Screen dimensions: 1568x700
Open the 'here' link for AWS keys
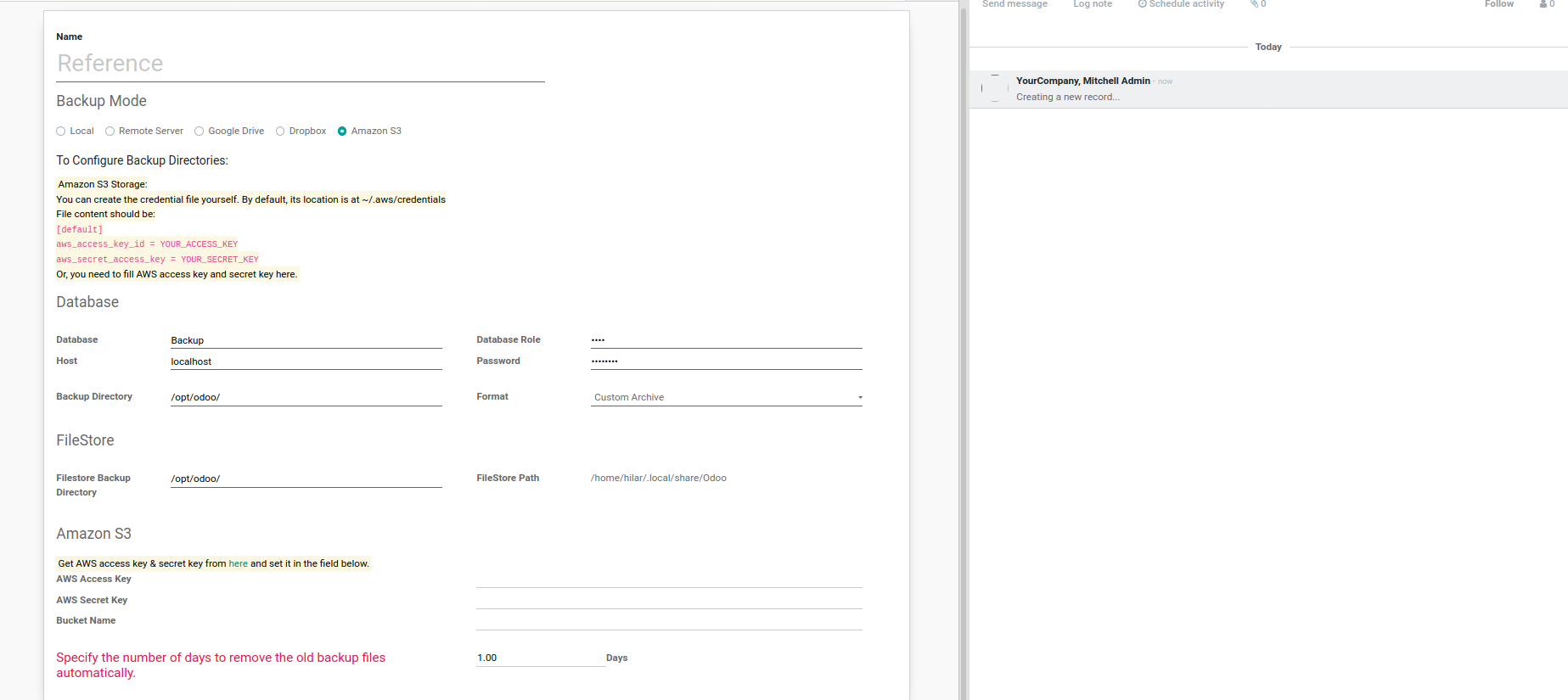point(239,563)
